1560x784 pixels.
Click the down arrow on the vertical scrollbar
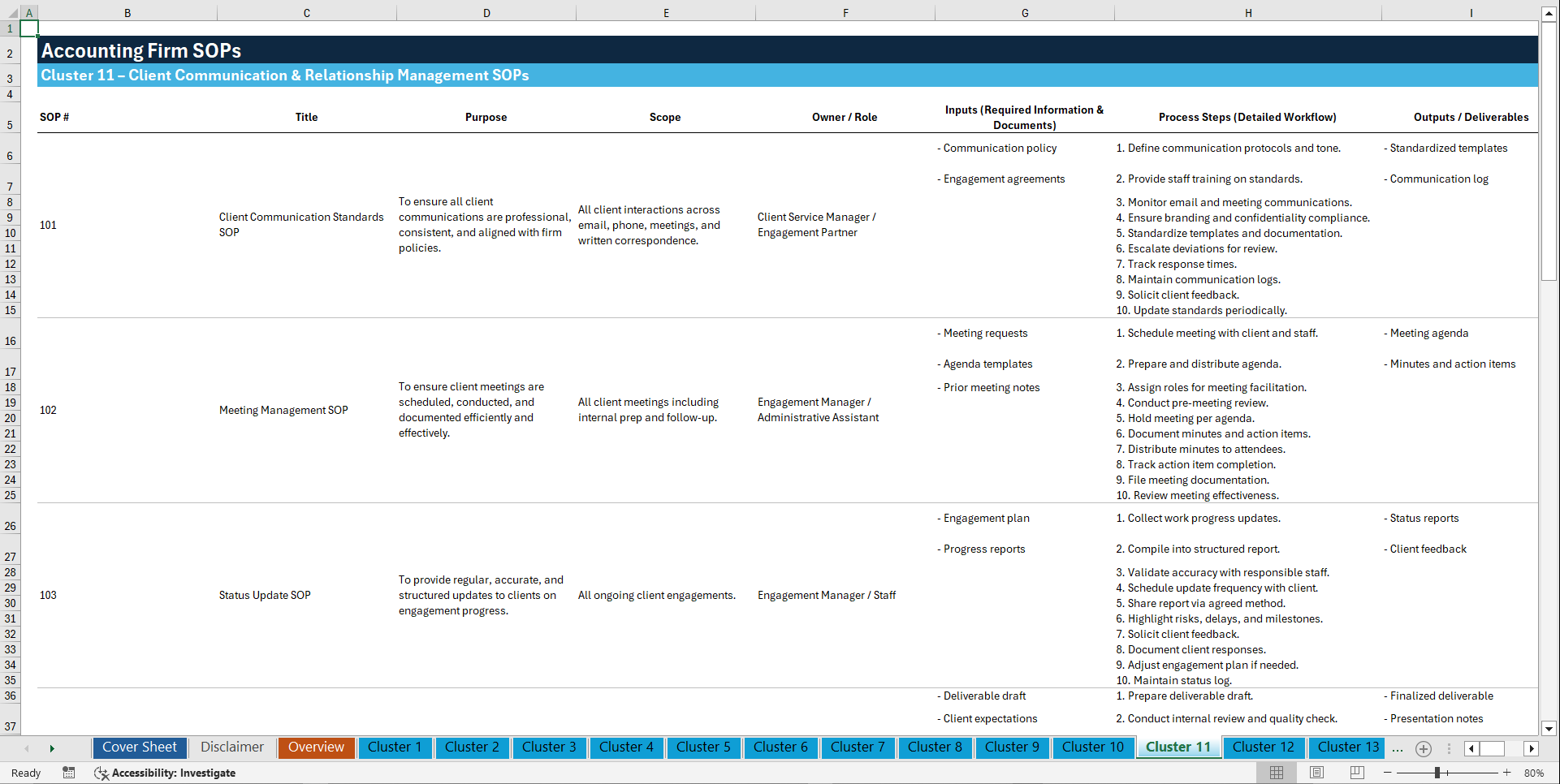click(x=1550, y=729)
